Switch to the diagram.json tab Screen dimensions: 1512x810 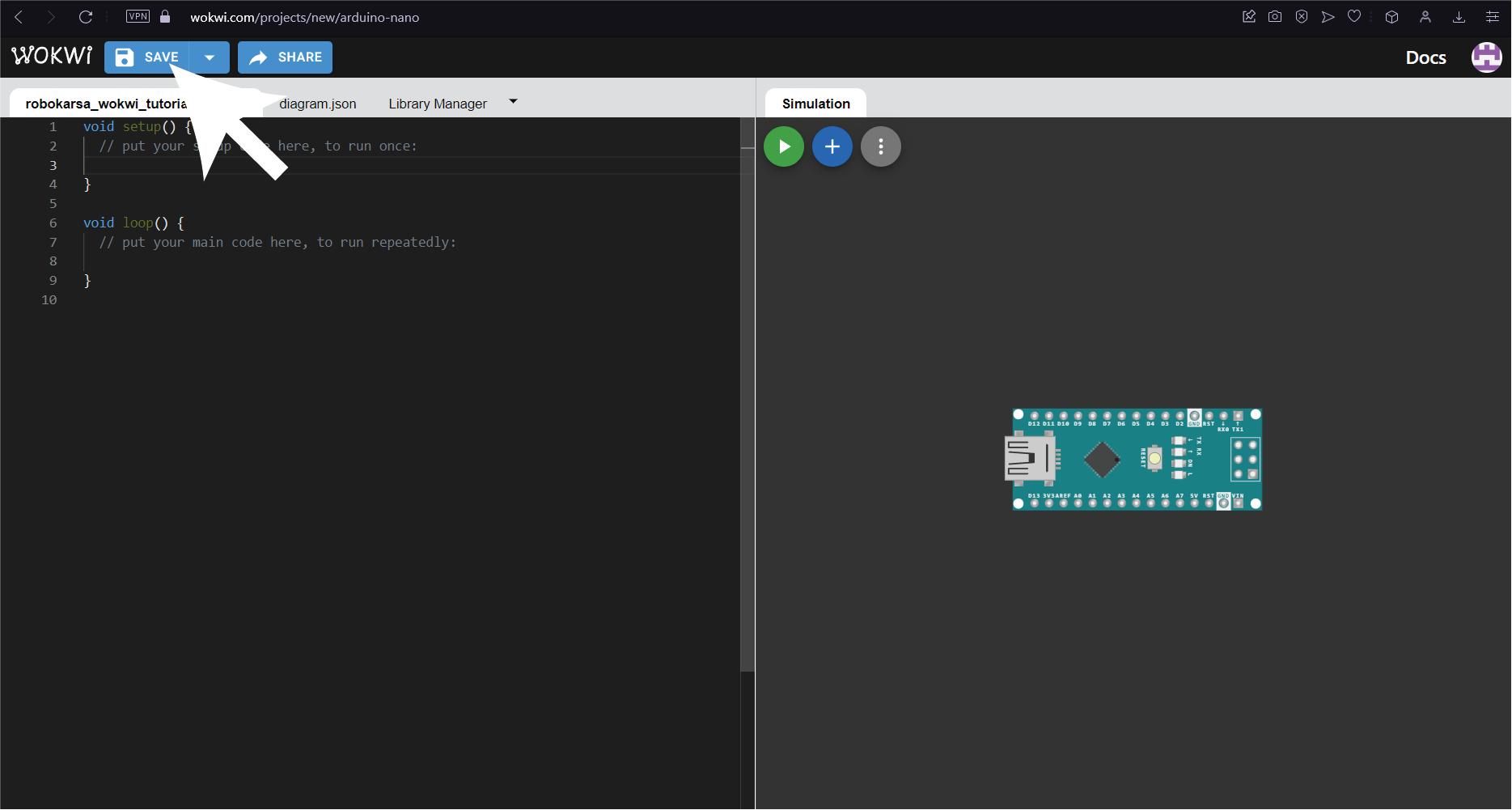coord(317,104)
